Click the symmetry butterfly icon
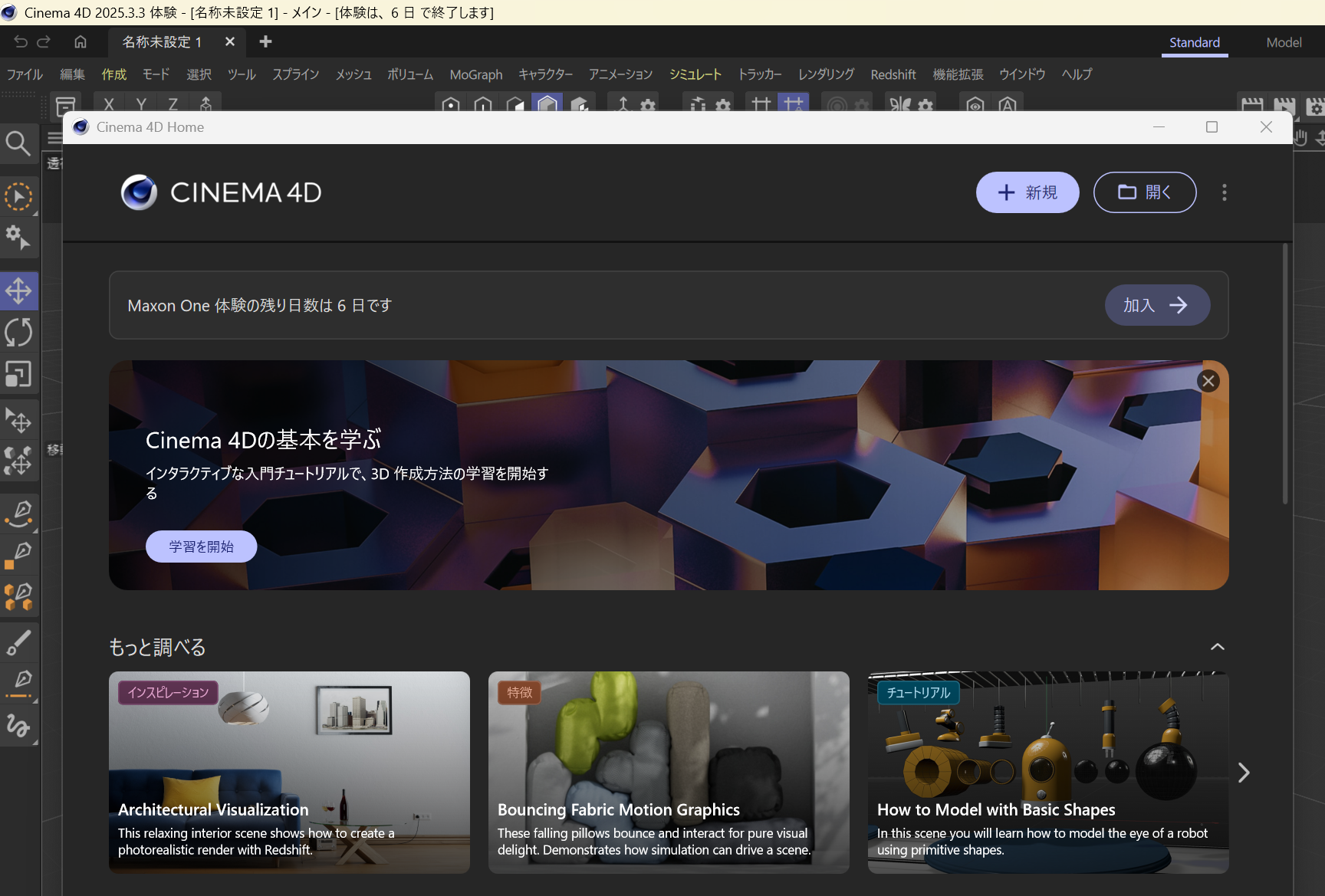 (x=899, y=103)
